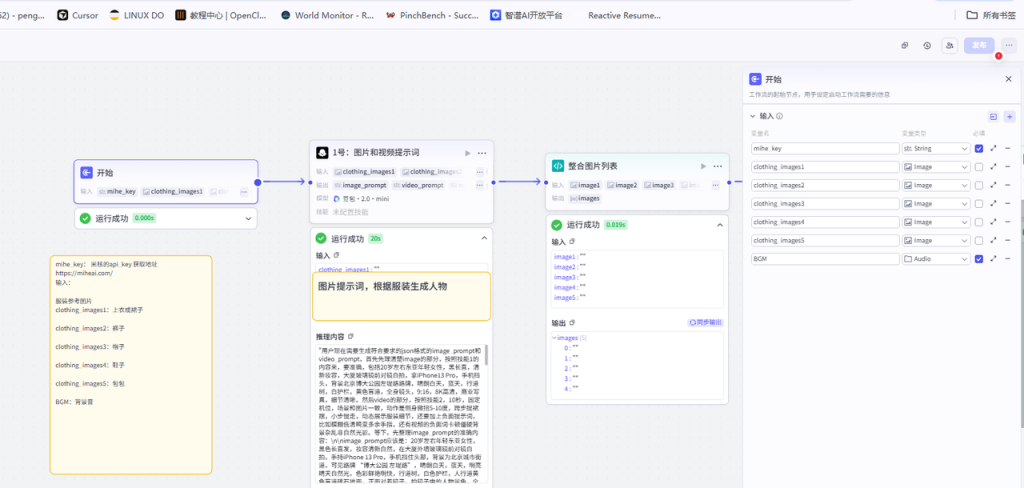
Task: Open type dropdown for clothing_images1
Action: point(936,167)
